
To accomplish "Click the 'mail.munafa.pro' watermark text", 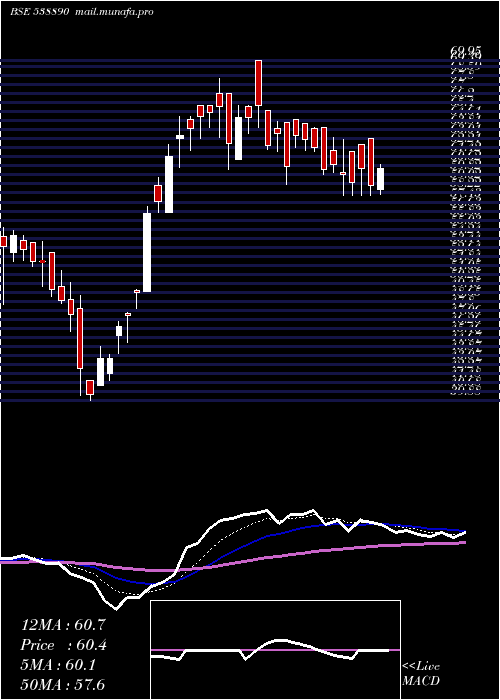I will coord(112,12).
